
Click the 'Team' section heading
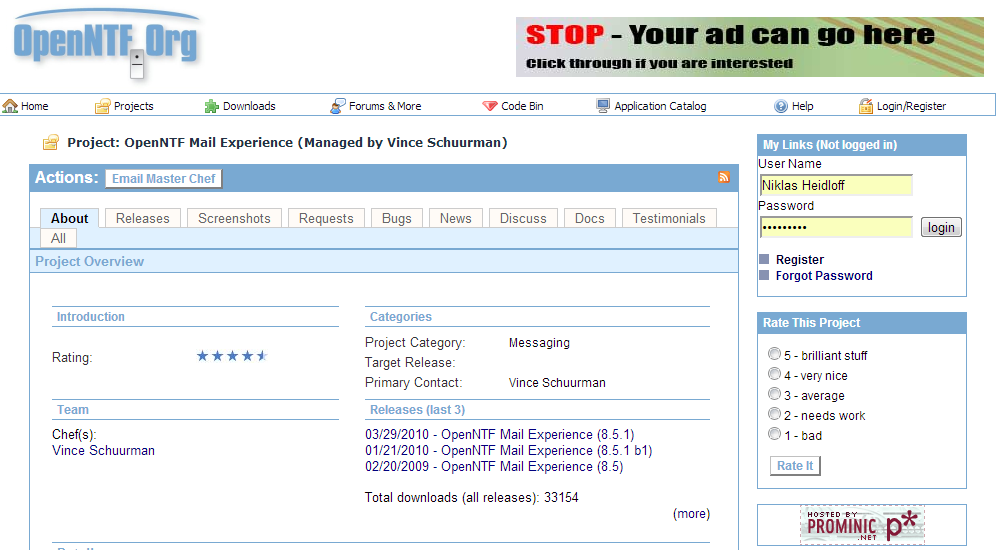point(73,409)
